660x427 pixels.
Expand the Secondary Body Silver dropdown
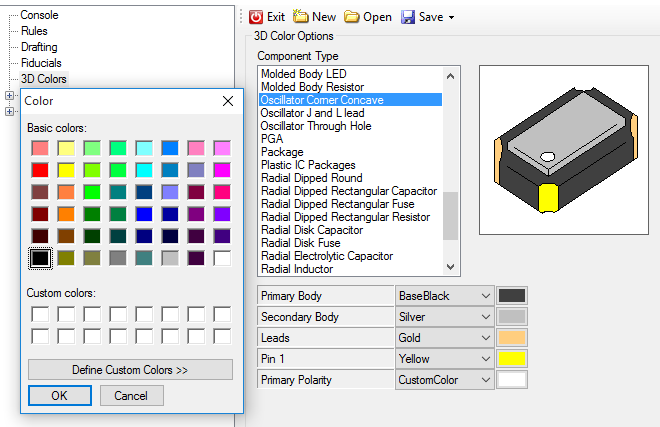[x=485, y=317]
